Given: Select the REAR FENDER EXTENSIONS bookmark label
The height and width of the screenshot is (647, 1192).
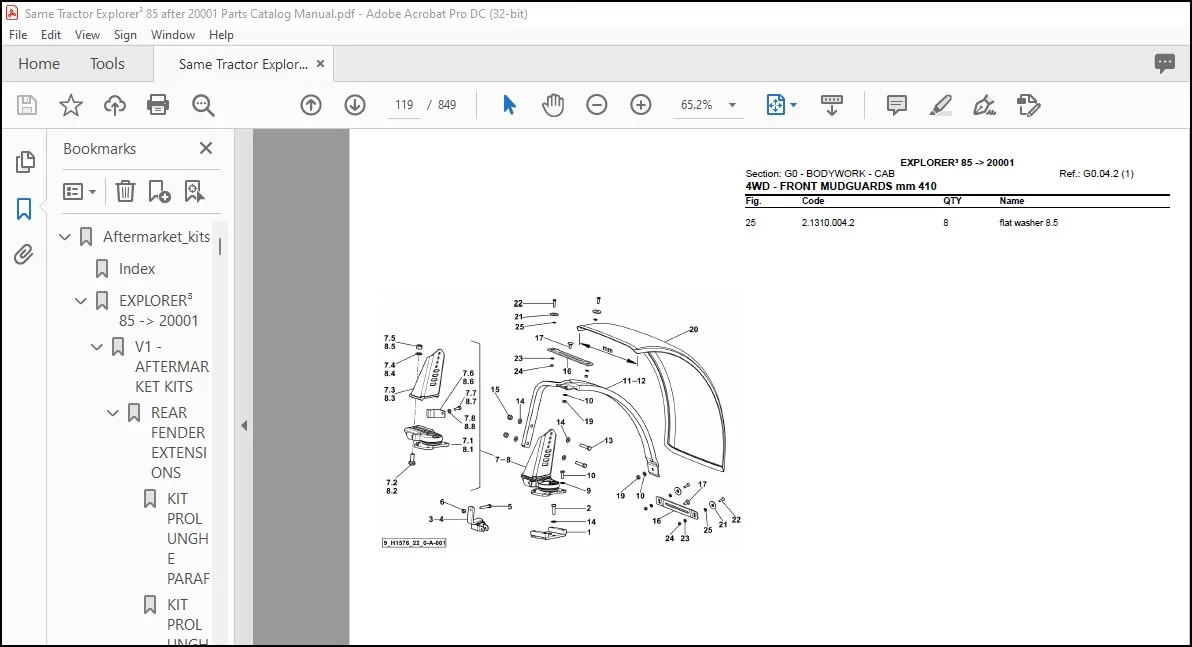Looking at the screenshot, I should 179,442.
